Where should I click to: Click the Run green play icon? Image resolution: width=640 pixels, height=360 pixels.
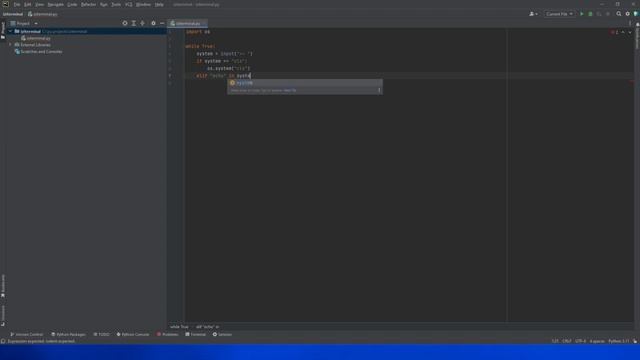coord(582,14)
